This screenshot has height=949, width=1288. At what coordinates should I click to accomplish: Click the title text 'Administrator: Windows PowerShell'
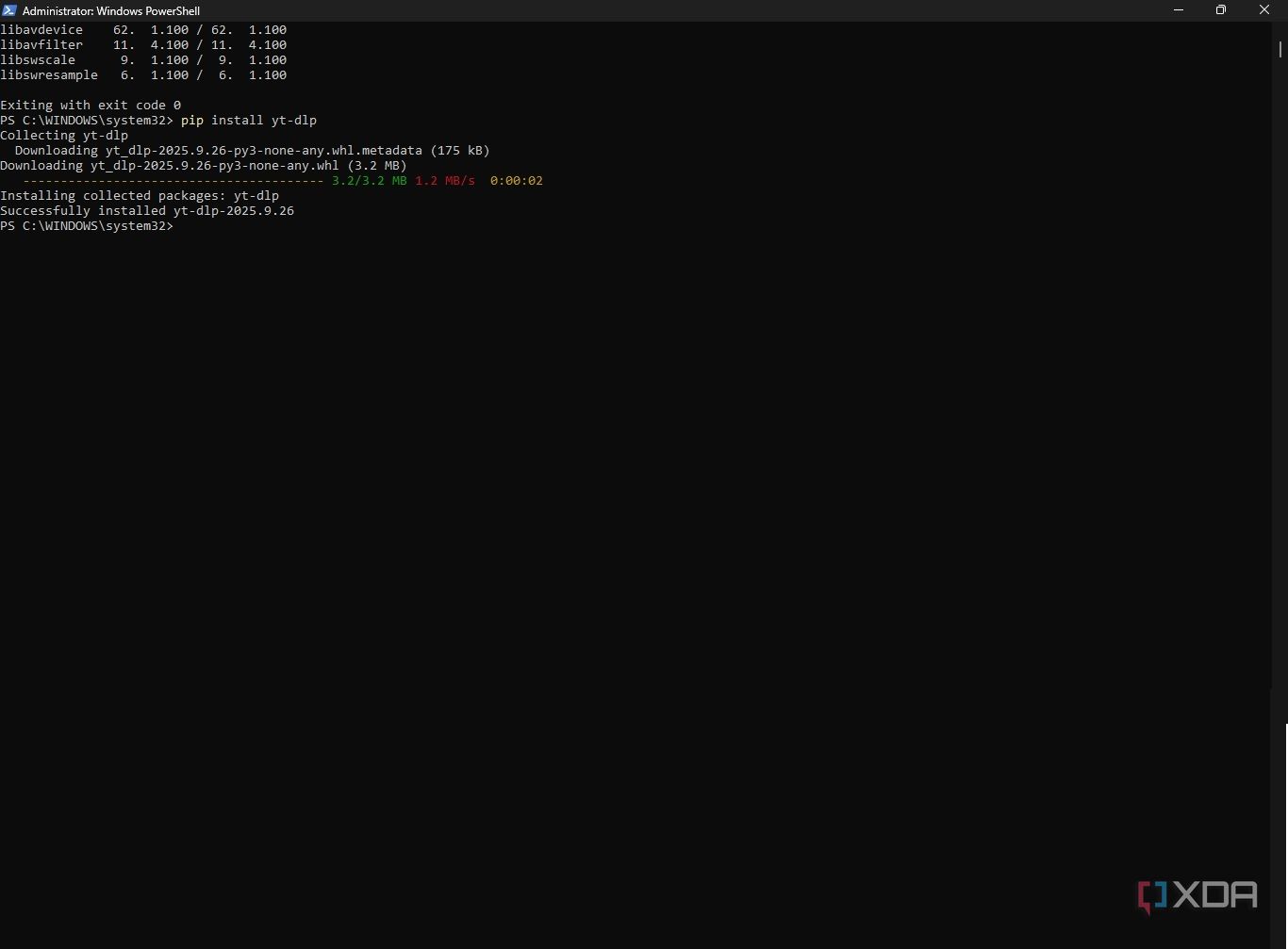[x=111, y=11]
